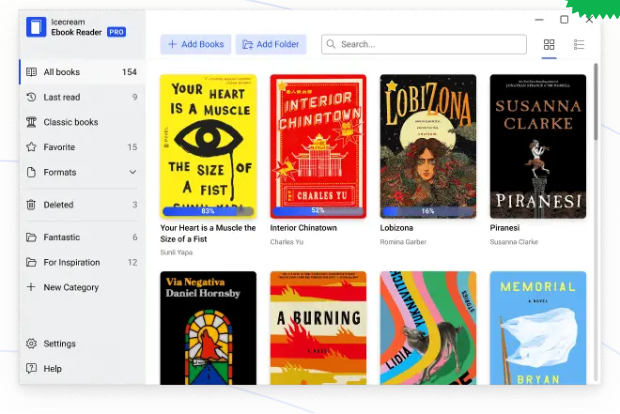This screenshot has height=414, width=620.
Task: Open the For Inspiration category
Action: (82, 262)
